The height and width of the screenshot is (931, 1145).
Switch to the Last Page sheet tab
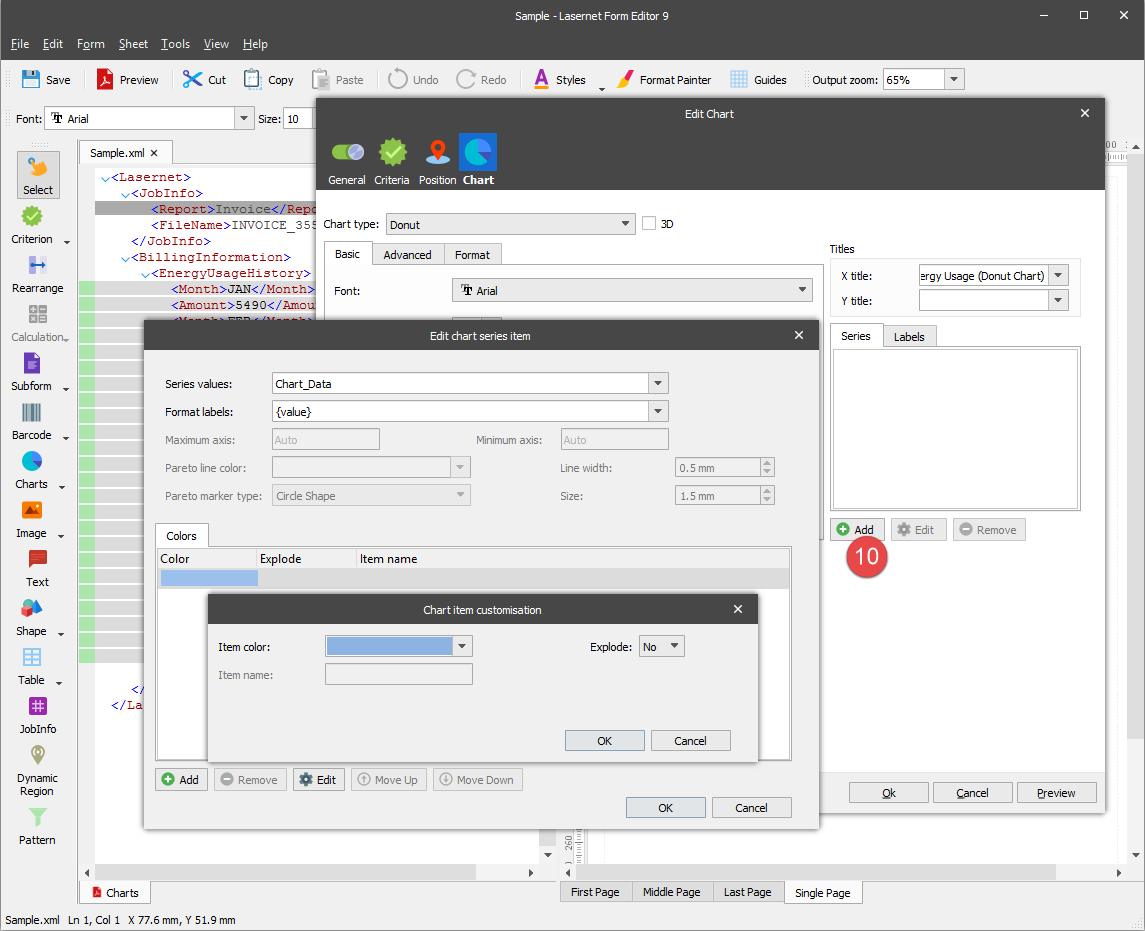coord(747,892)
